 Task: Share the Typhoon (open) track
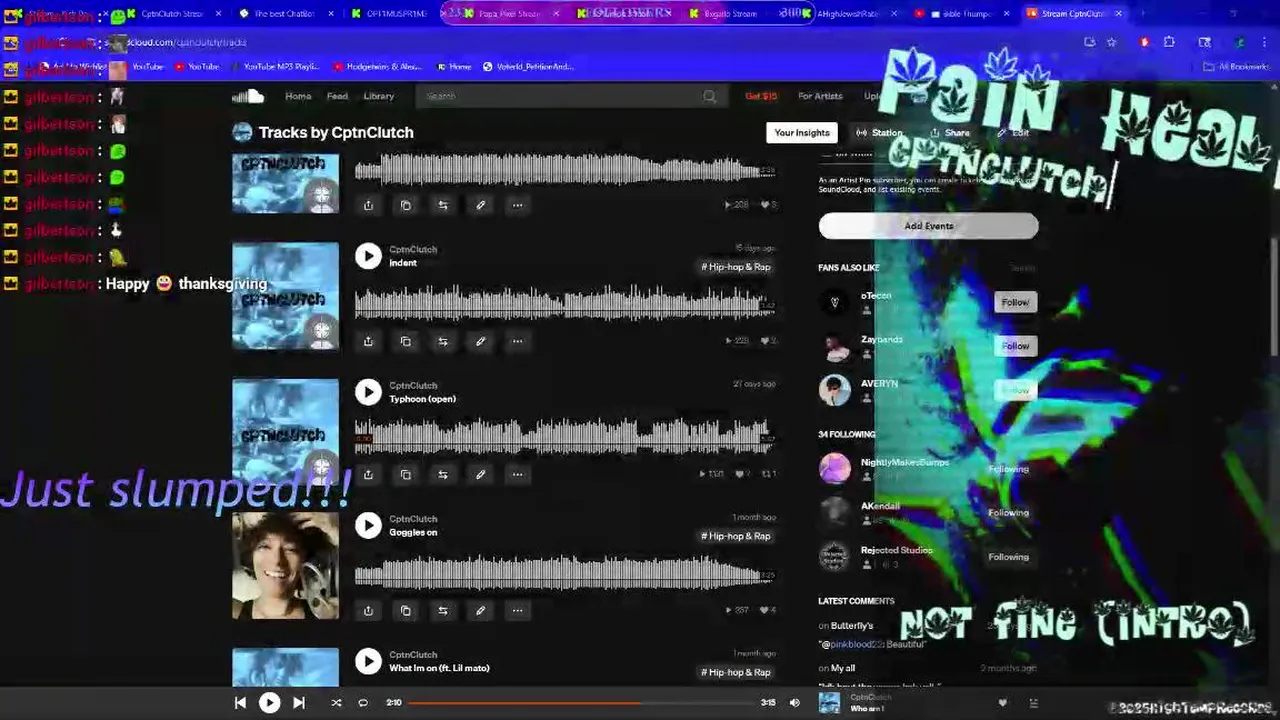coord(368,474)
